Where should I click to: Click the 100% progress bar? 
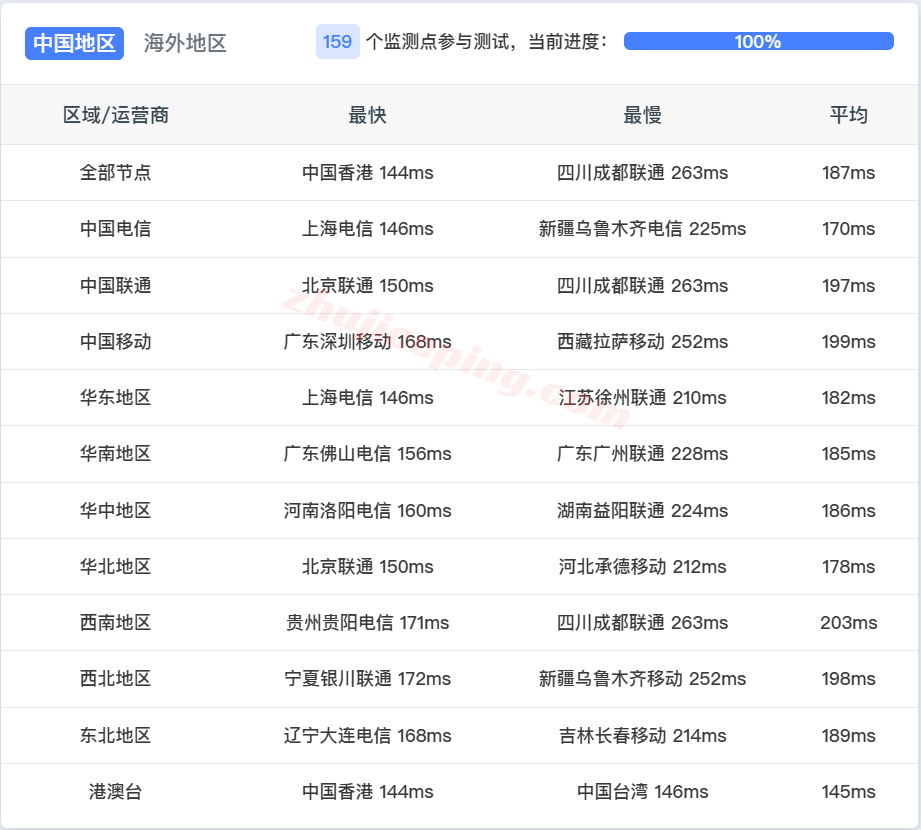click(758, 41)
